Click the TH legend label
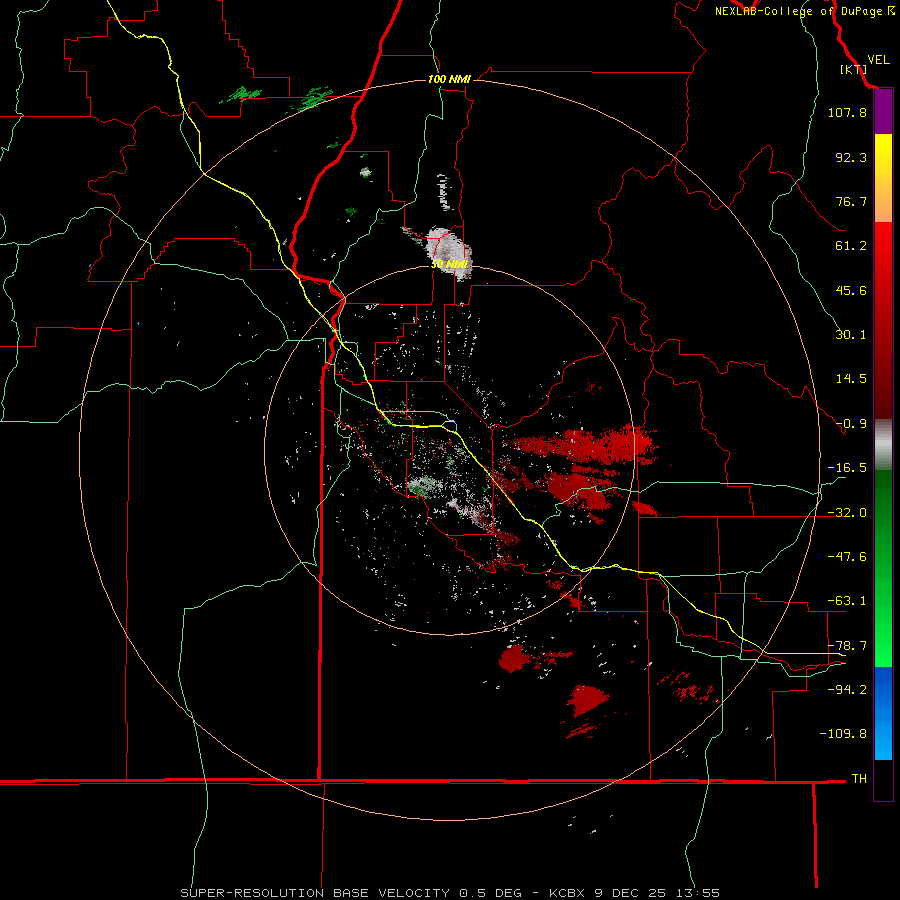Image resolution: width=900 pixels, height=900 pixels. (x=859, y=778)
